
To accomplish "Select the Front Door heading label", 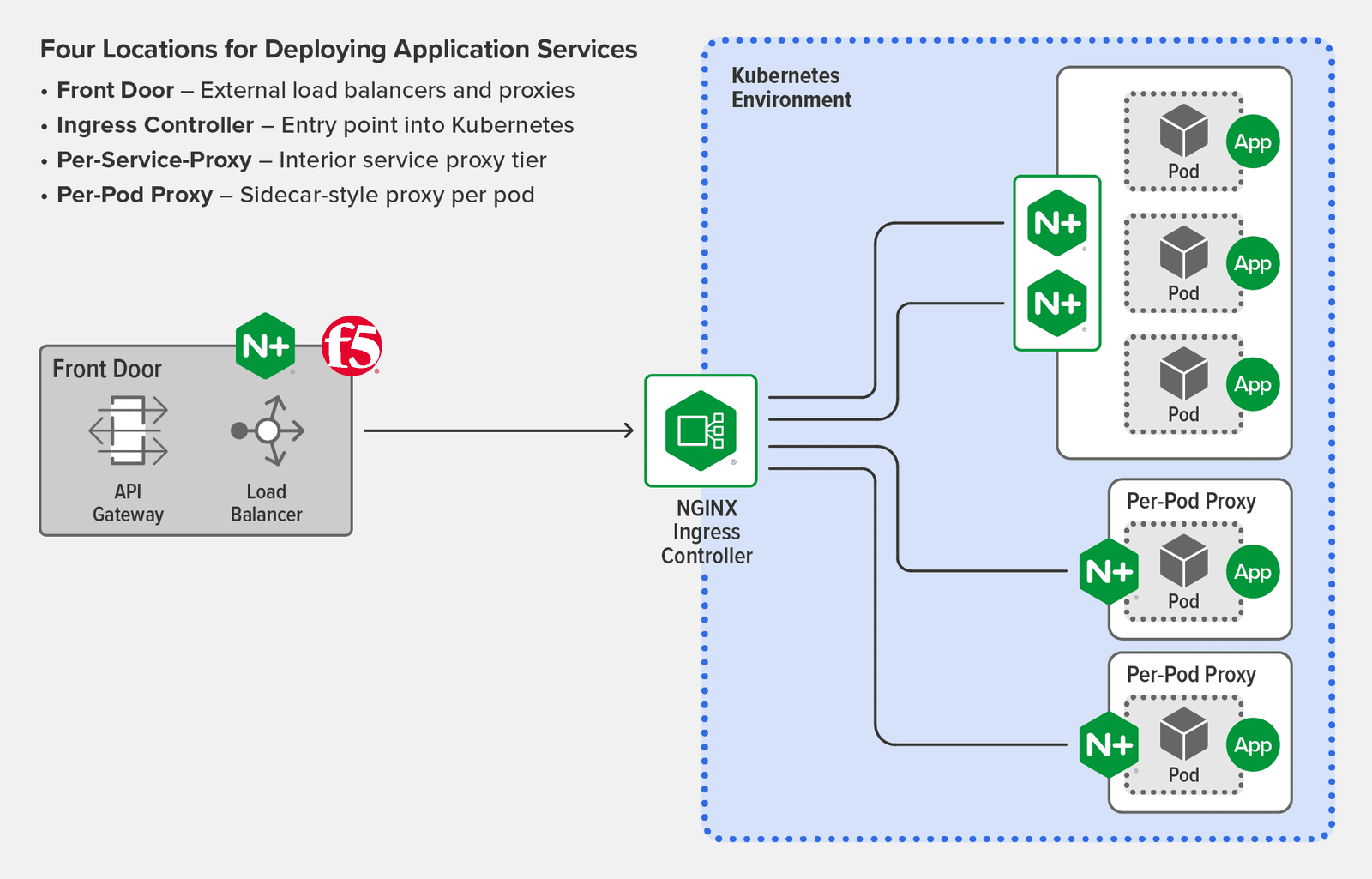I will tap(107, 369).
